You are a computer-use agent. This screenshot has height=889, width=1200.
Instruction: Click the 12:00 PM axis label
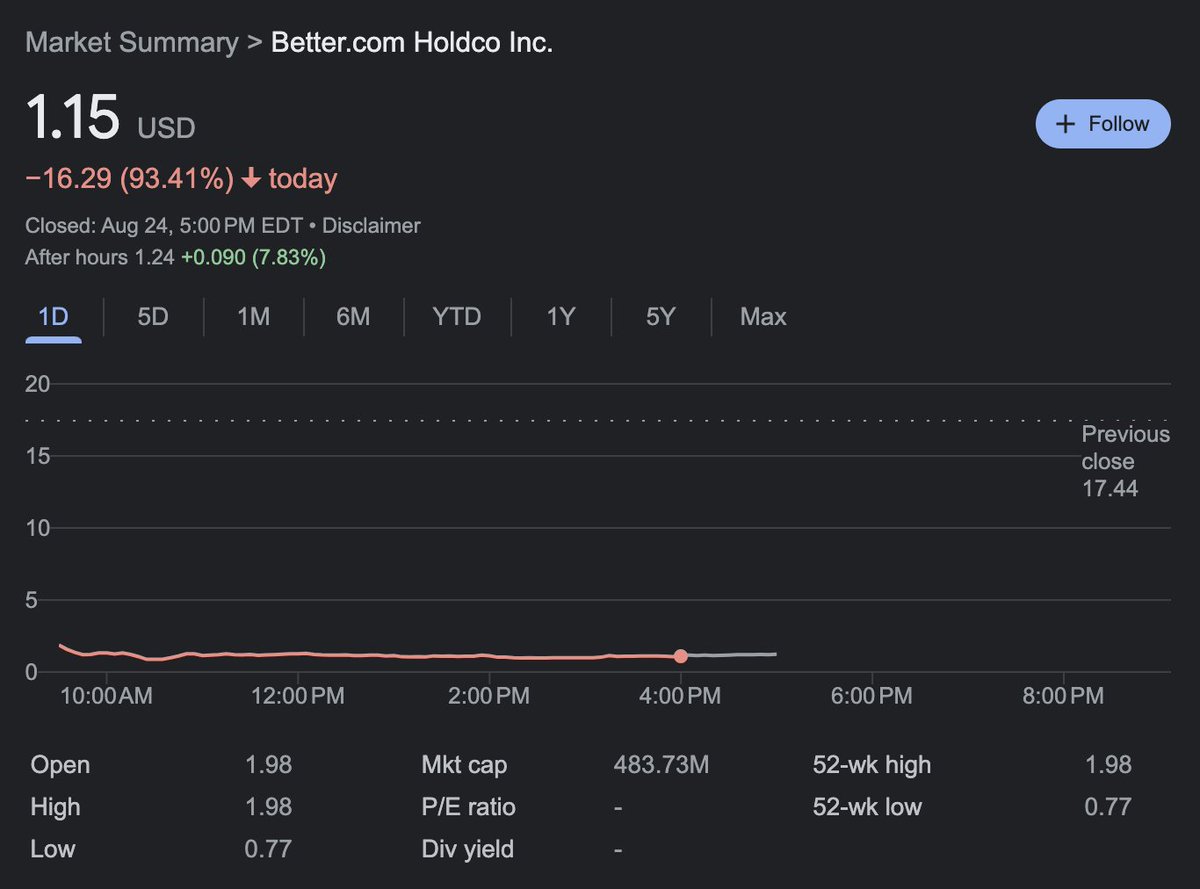tap(298, 696)
